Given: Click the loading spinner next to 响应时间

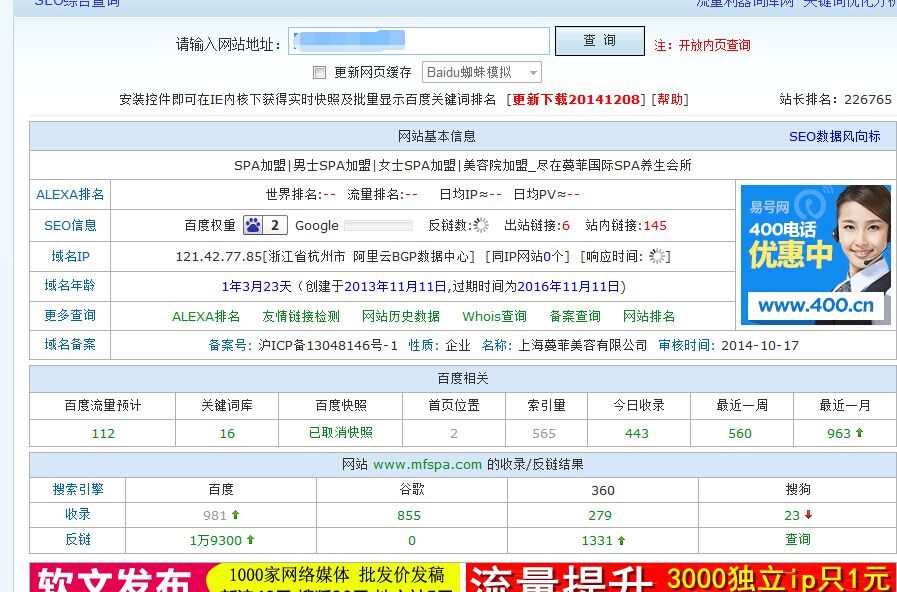Looking at the screenshot, I should 658,256.
